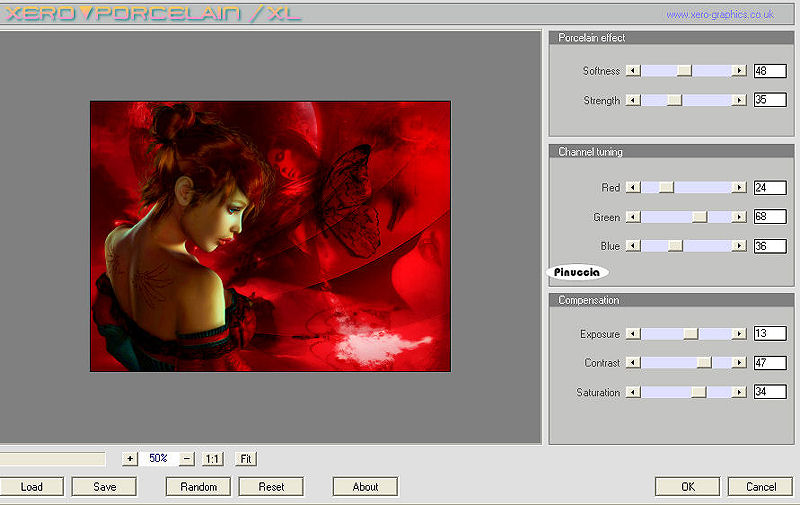Screen dimensions: 800x505
Task: Open the About dialog
Action: (x=365, y=487)
